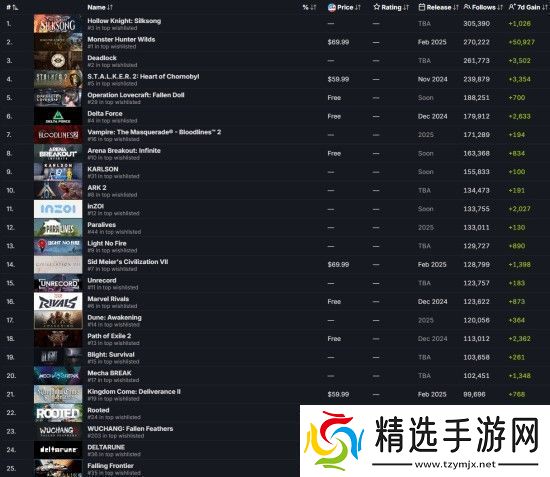Open the Falling Frontier game link
This screenshot has height=477, width=550.
point(110,466)
